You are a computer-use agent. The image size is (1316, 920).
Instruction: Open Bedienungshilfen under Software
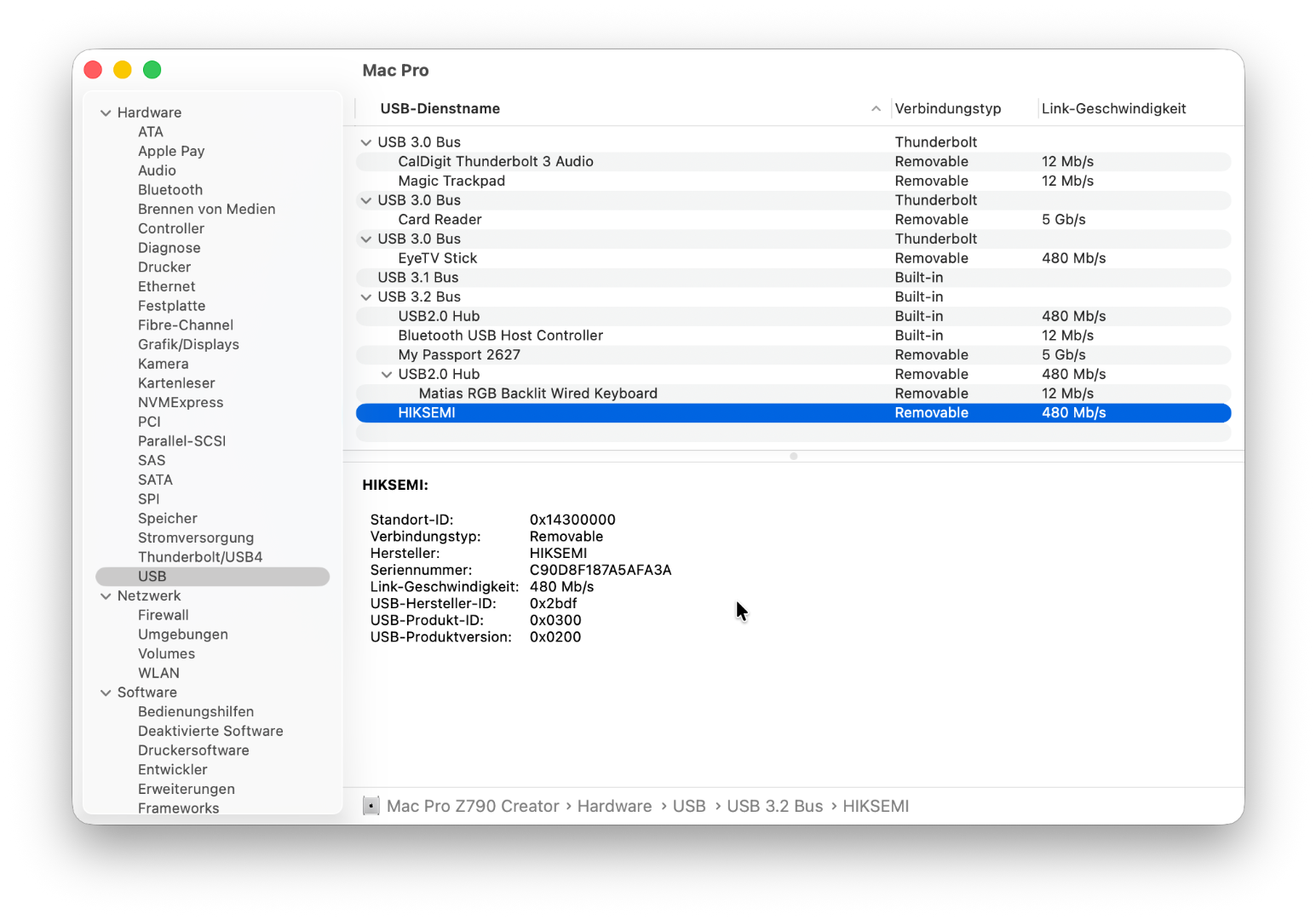click(196, 712)
